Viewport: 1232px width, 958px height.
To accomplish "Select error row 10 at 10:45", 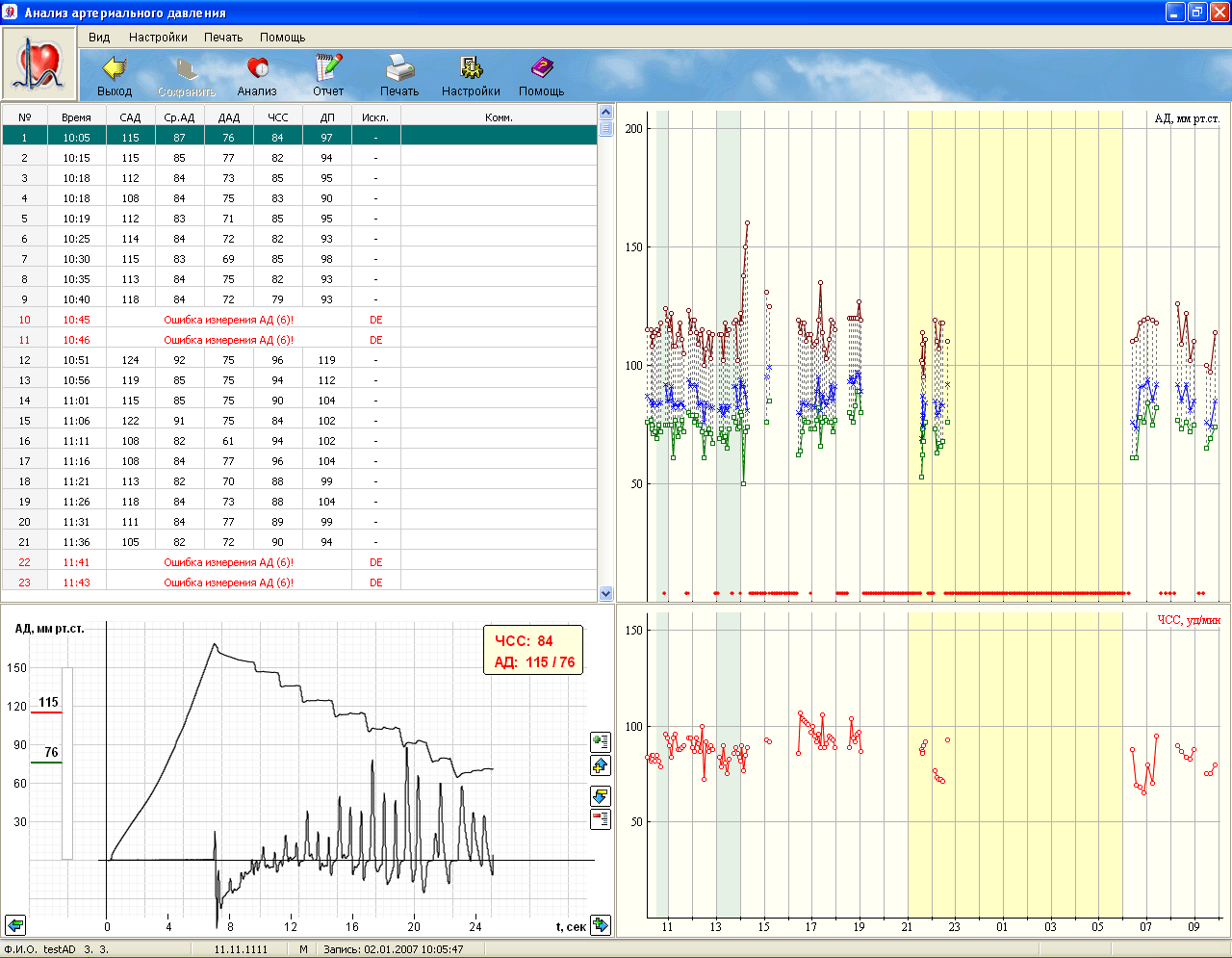I will 299,320.
